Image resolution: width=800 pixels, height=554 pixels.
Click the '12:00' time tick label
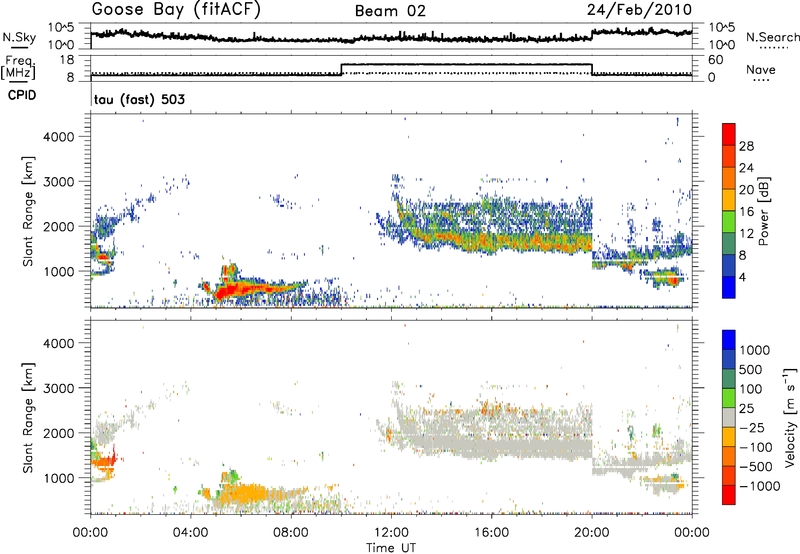(391, 533)
